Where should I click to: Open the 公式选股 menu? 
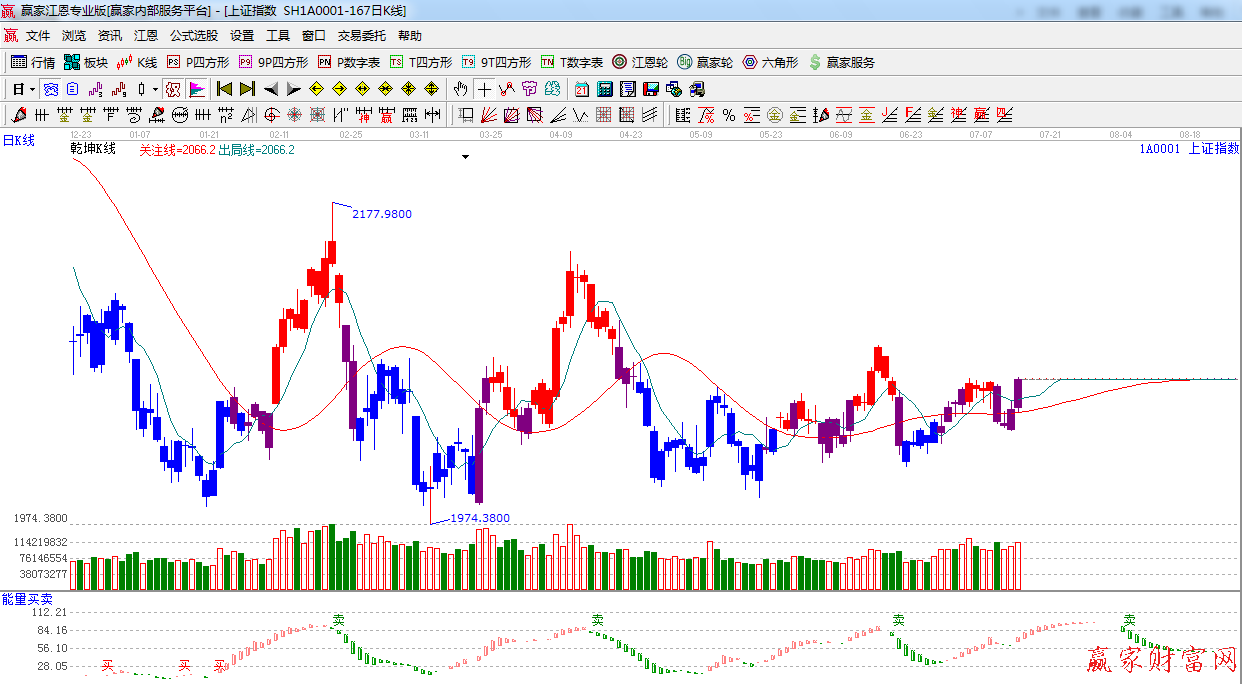click(193, 35)
